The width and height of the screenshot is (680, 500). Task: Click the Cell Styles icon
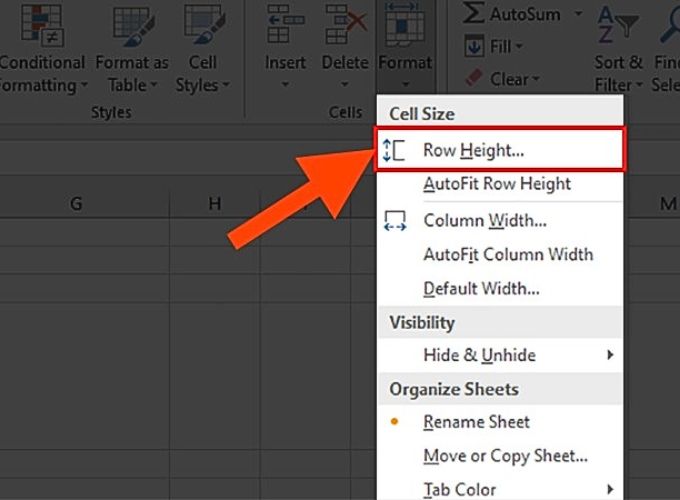(204, 24)
